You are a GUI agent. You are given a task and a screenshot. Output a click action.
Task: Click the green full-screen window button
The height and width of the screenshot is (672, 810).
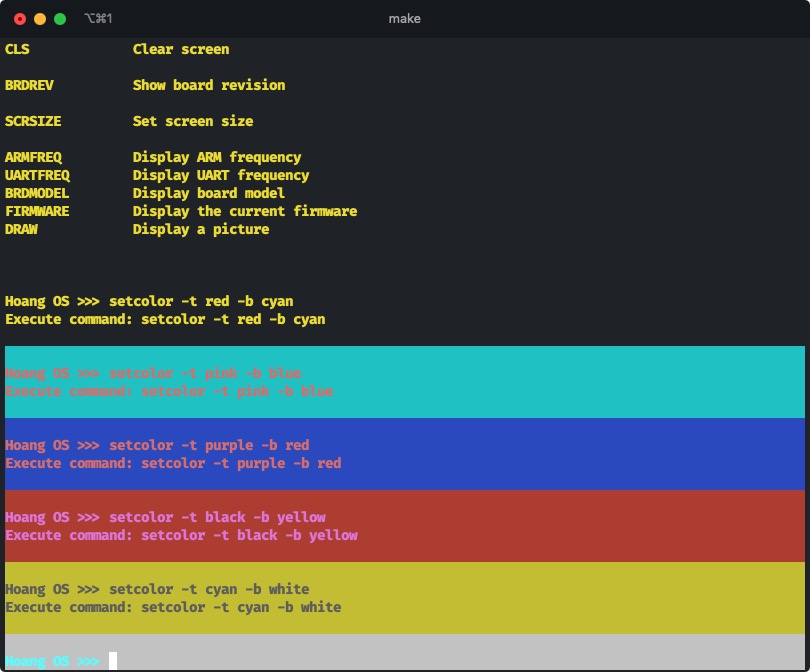[x=60, y=19]
